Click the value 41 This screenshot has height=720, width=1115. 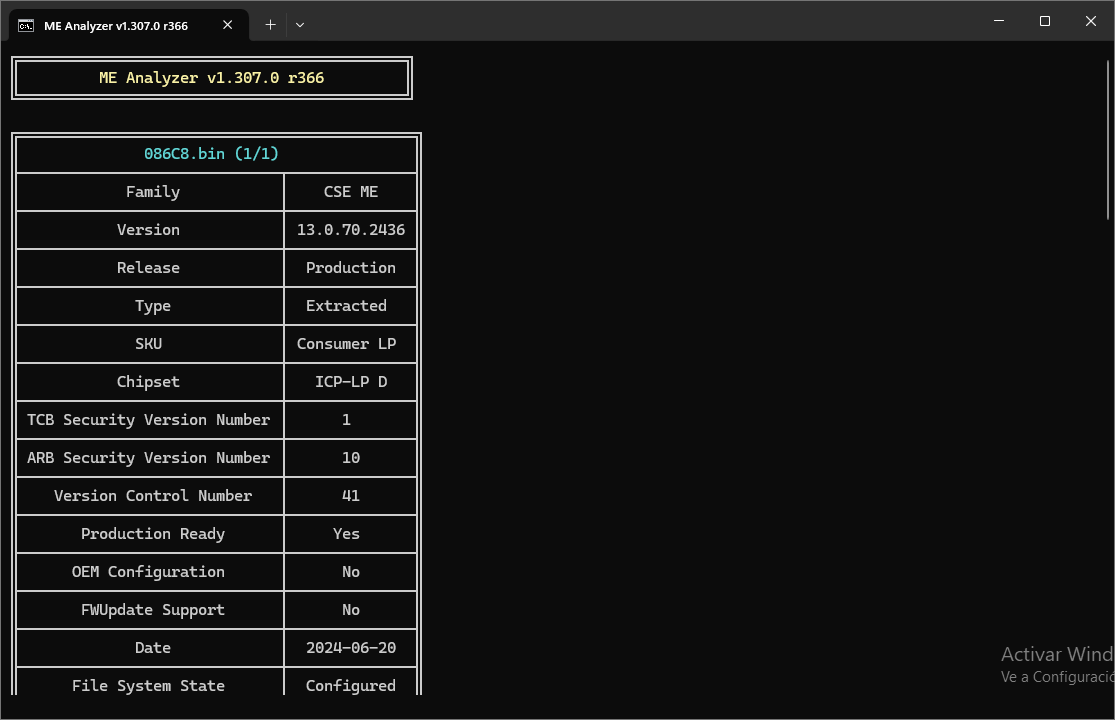[x=351, y=496]
